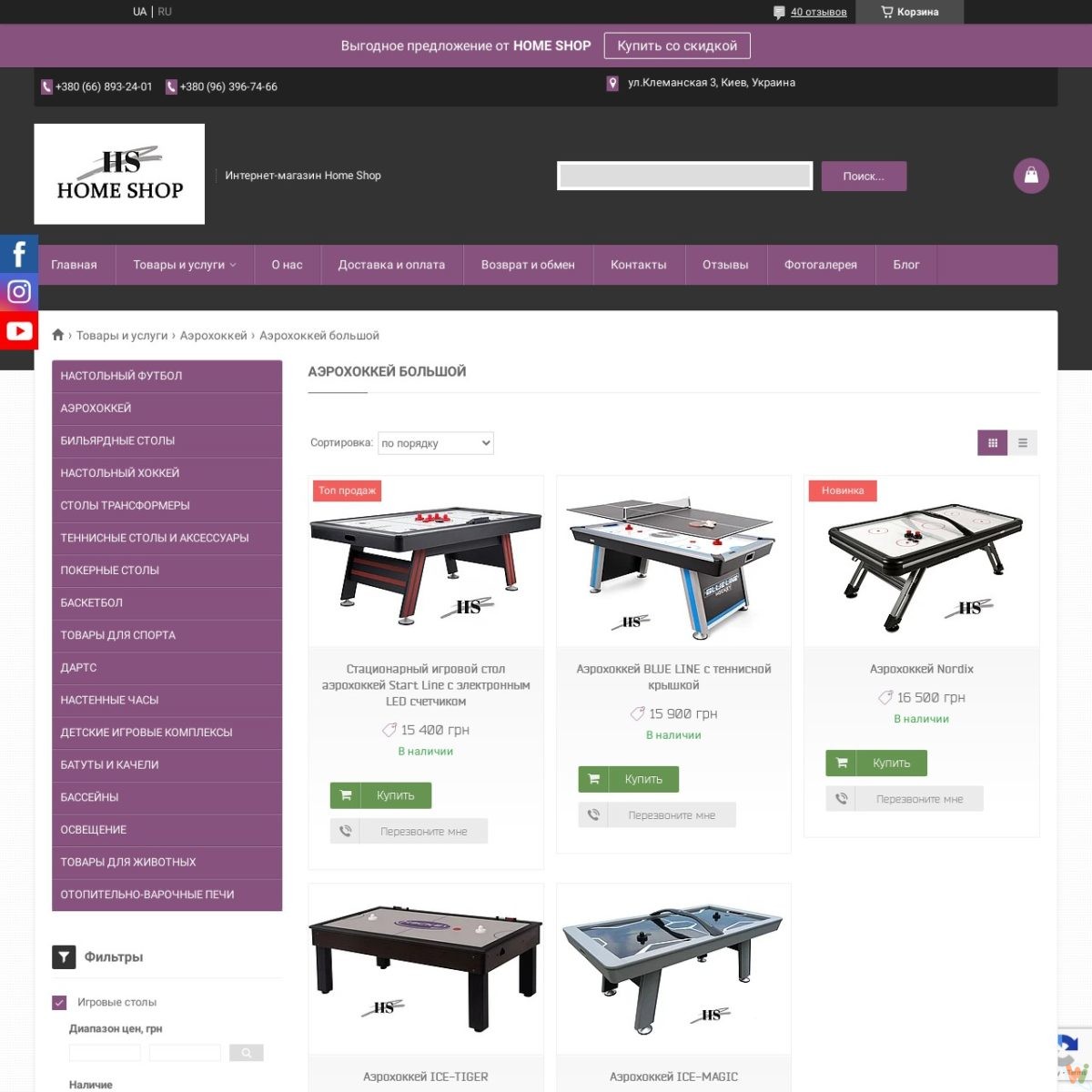Switch to list view layout
The height and width of the screenshot is (1092, 1092).
coord(1023,442)
